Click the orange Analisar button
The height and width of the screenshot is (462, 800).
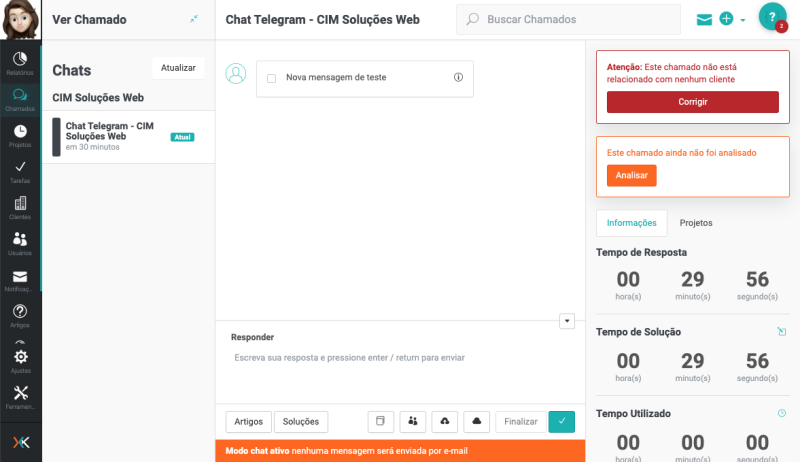pos(631,175)
